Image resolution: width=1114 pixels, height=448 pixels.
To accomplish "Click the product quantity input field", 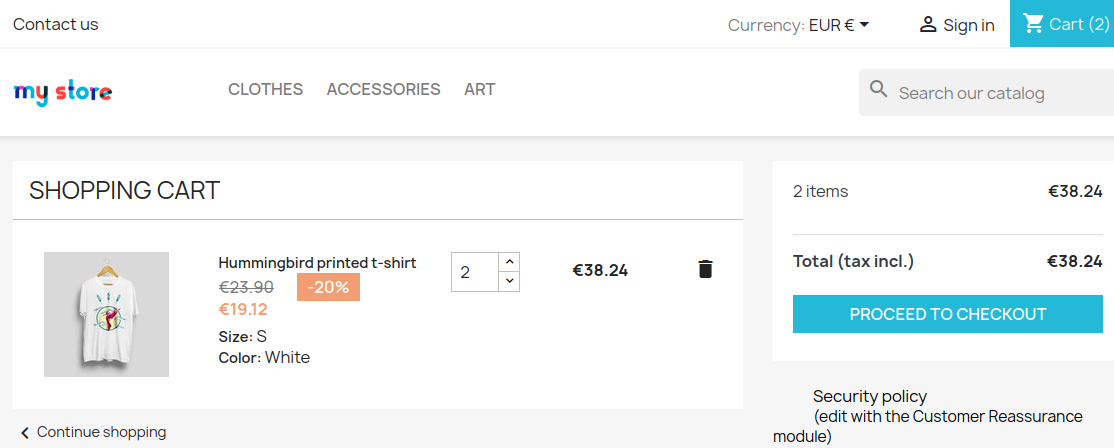I will 474,271.
